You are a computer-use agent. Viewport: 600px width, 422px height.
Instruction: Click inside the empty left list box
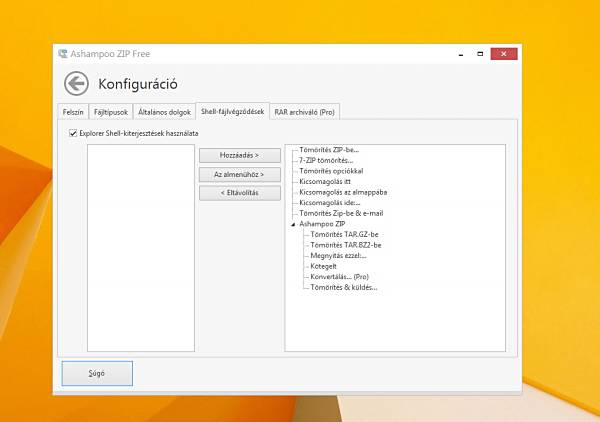pos(141,248)
